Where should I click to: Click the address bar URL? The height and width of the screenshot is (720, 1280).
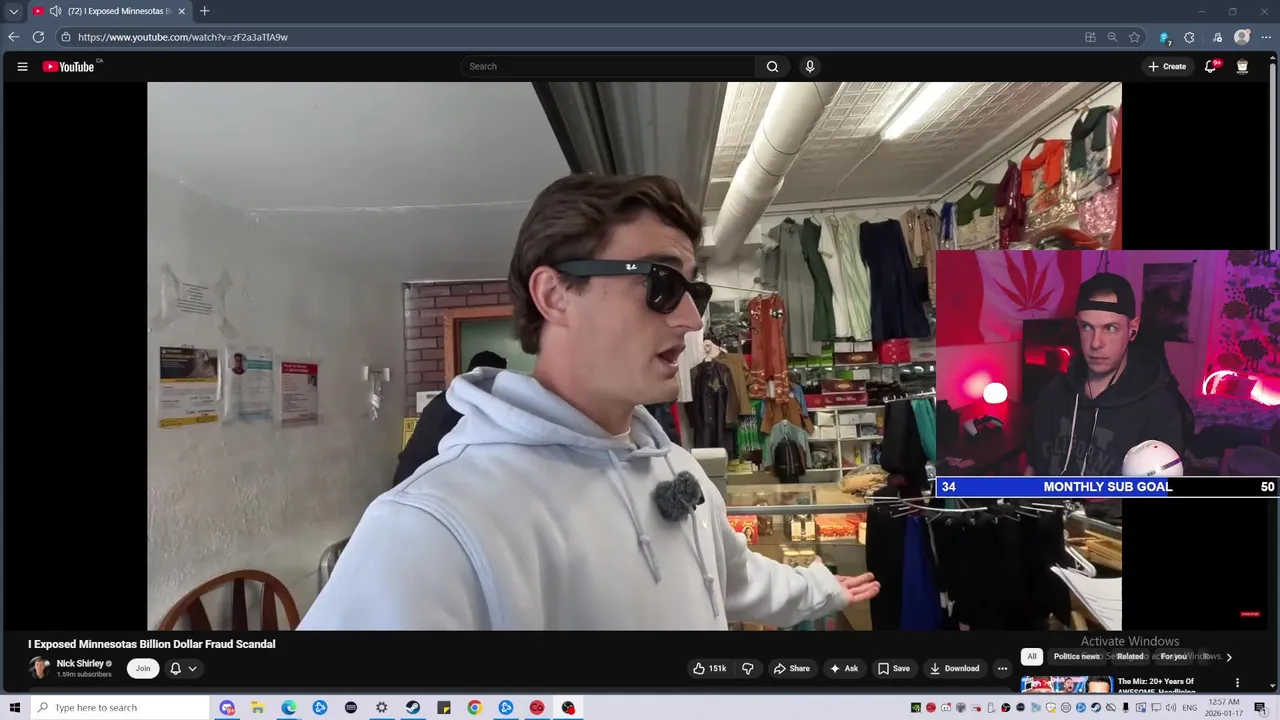(x=182, y=37)
